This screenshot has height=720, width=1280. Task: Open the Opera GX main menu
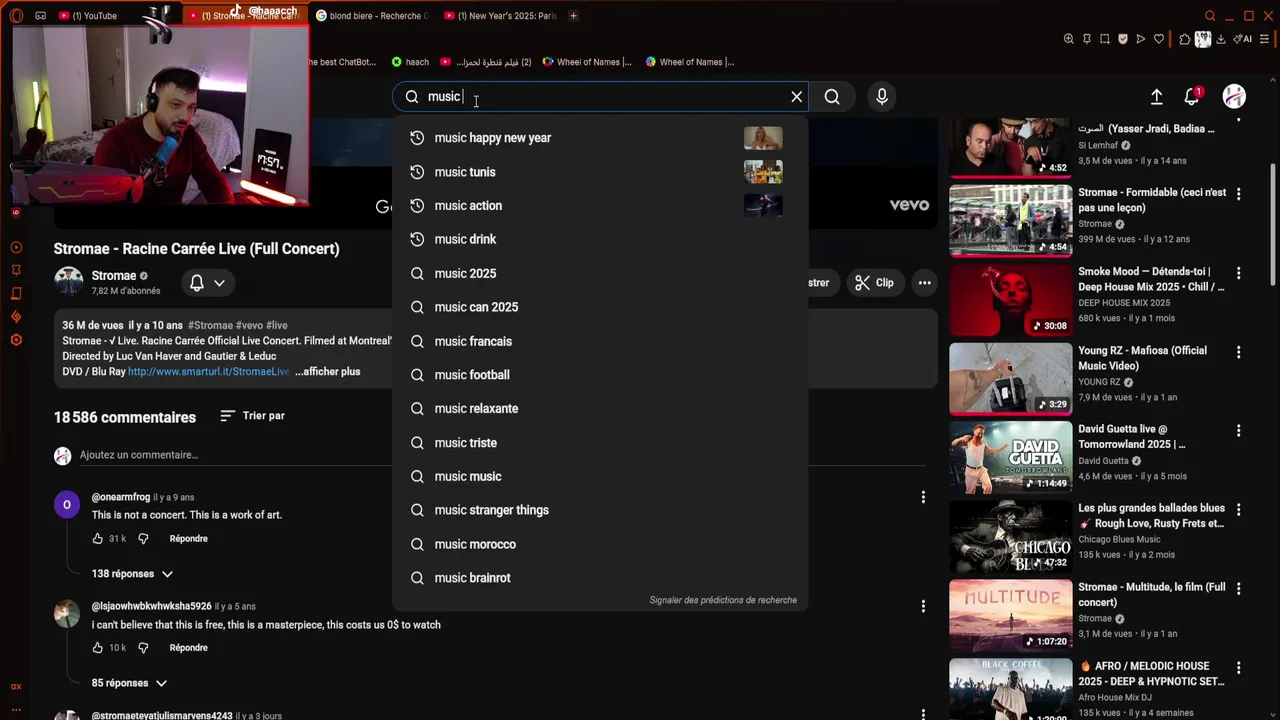coord(15,15)
